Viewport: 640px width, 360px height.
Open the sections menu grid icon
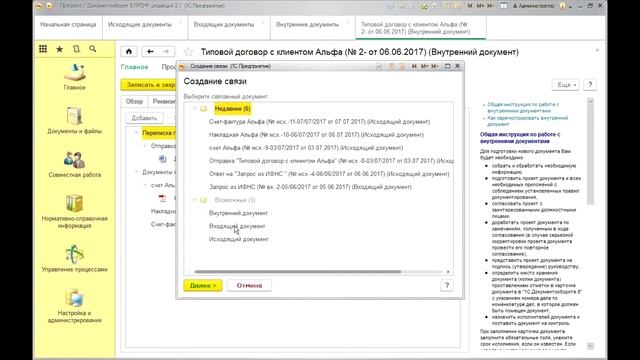(x=43, y=49)
